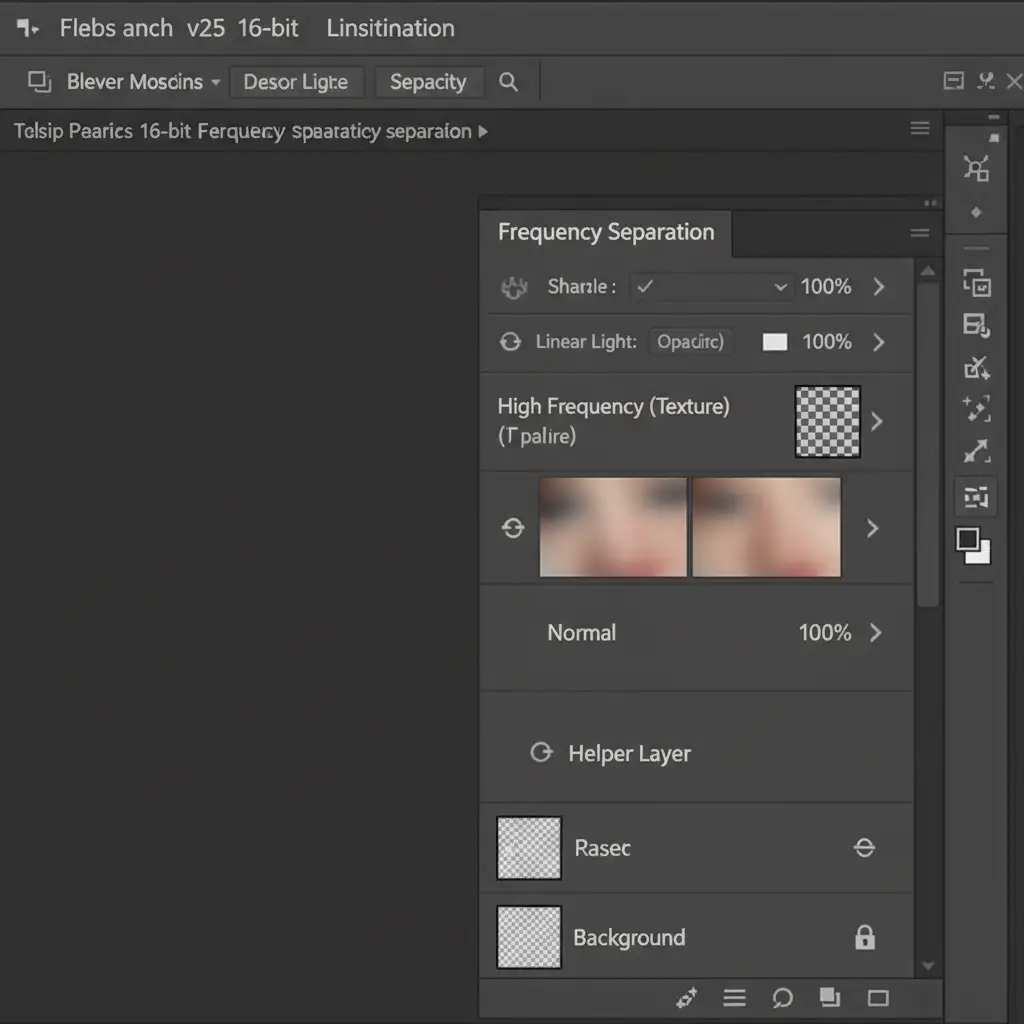The height and width of the screenshot is (1024, 1024).
Task: Click the sparkle icon in right toolbar
Action: point(976,408)
